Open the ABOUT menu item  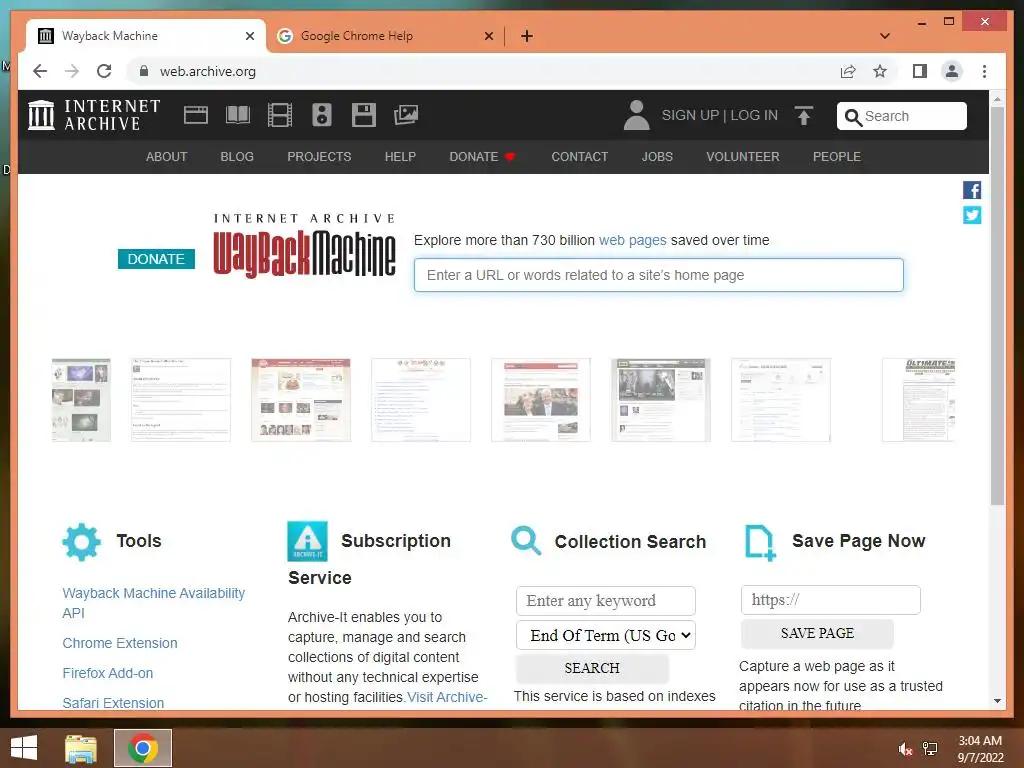167,157
